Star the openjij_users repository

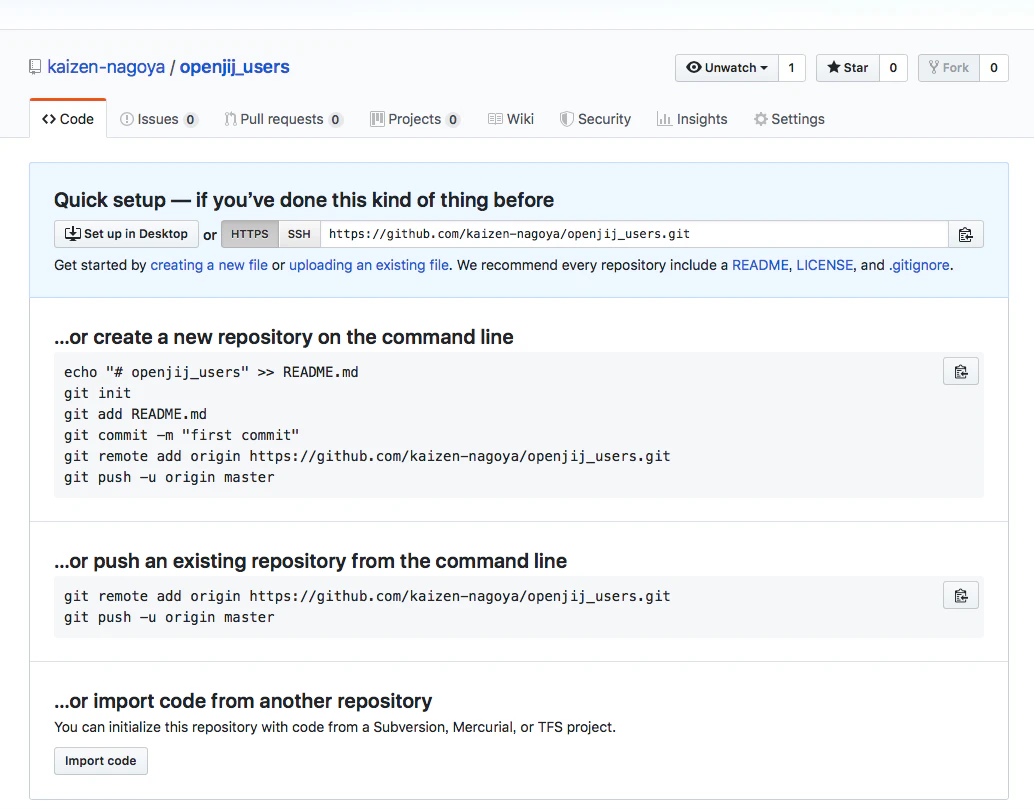847,68
